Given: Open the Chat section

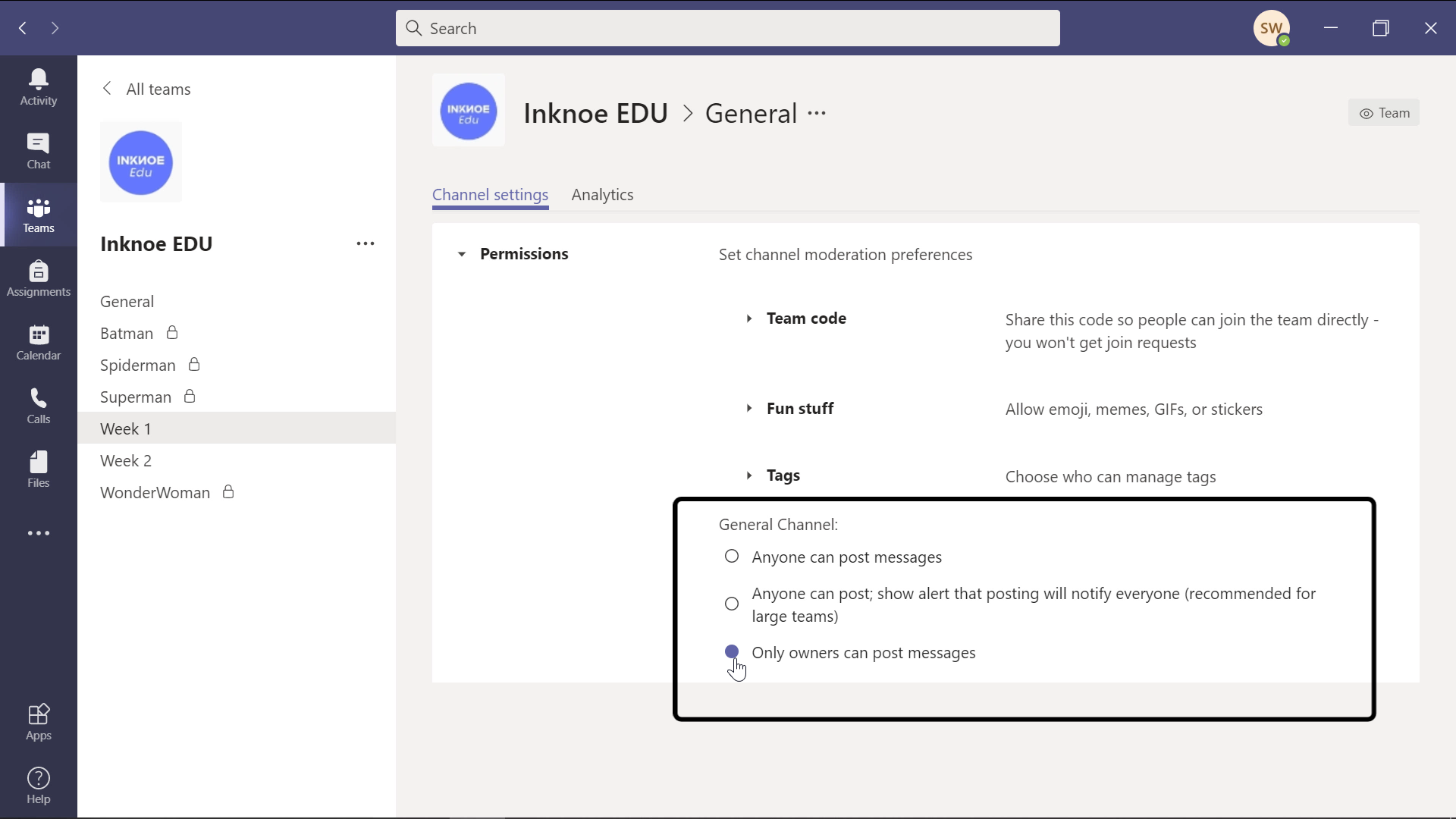Looking at the screenshot, I should pyautogui.click(x=38, y=151).
